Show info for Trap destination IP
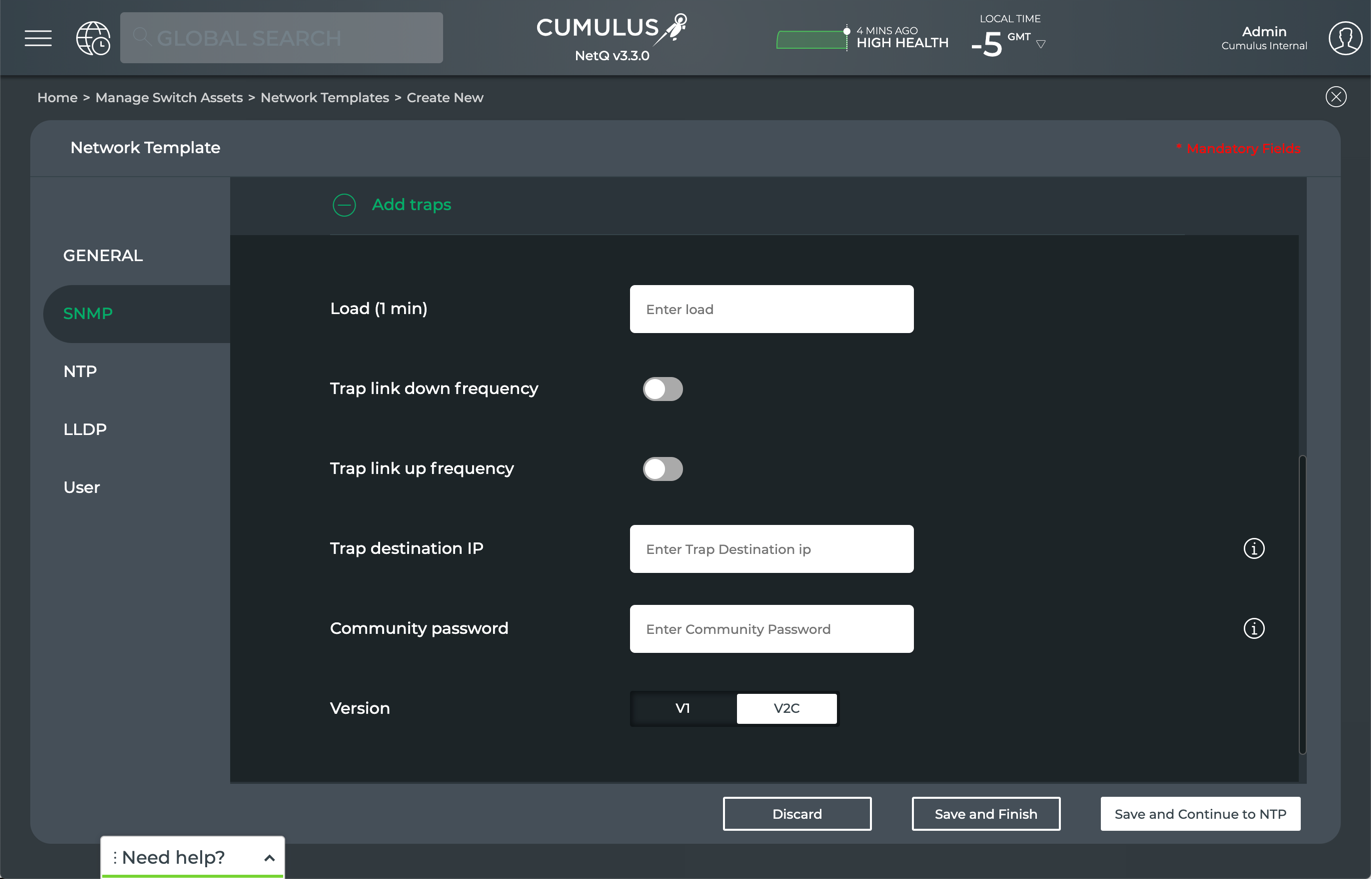This screenshot has height=879, width=1371. click(1254, 549)
